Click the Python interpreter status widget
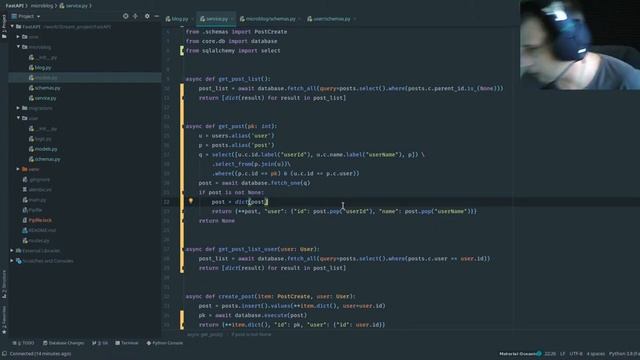 624,353
